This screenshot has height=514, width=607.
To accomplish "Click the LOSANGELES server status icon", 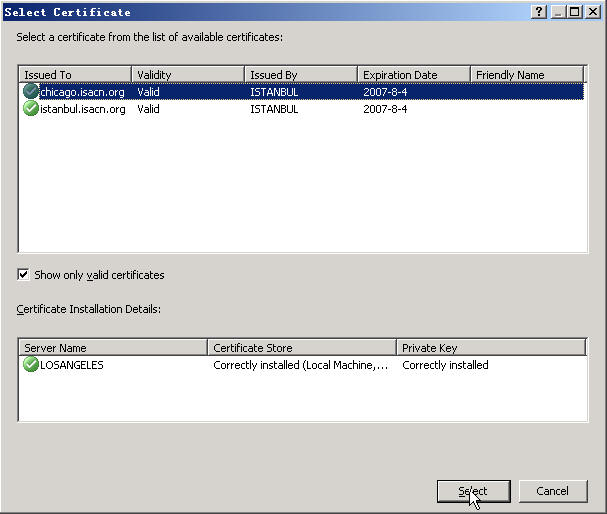I will pyautogui.click(x=31, y=365).
